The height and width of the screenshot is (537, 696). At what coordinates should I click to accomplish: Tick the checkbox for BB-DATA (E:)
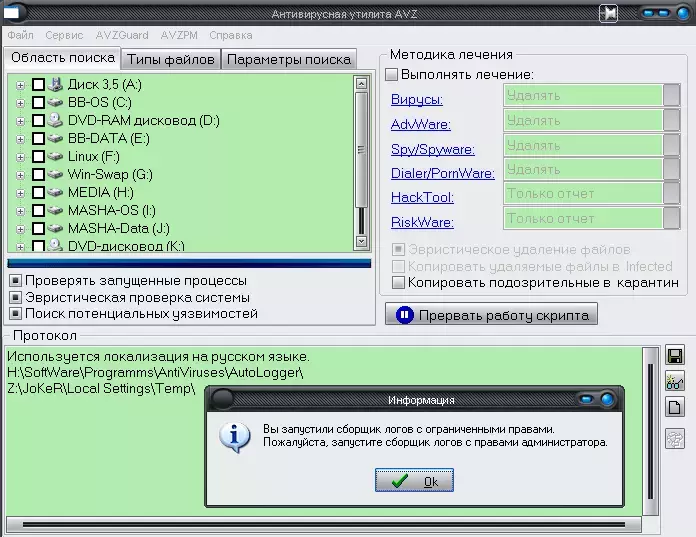pos(39,138)
